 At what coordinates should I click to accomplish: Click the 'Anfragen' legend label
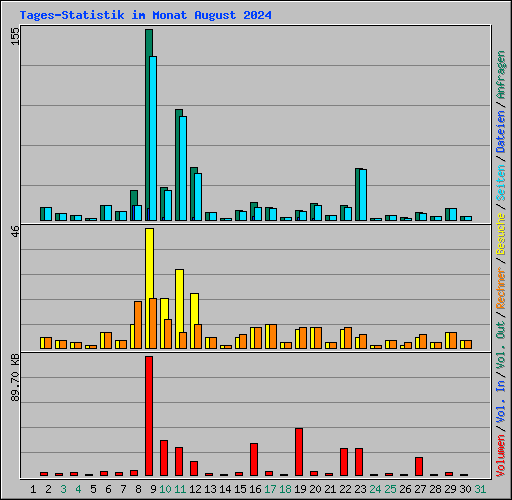pyautogui.click(x=501, y=75)
